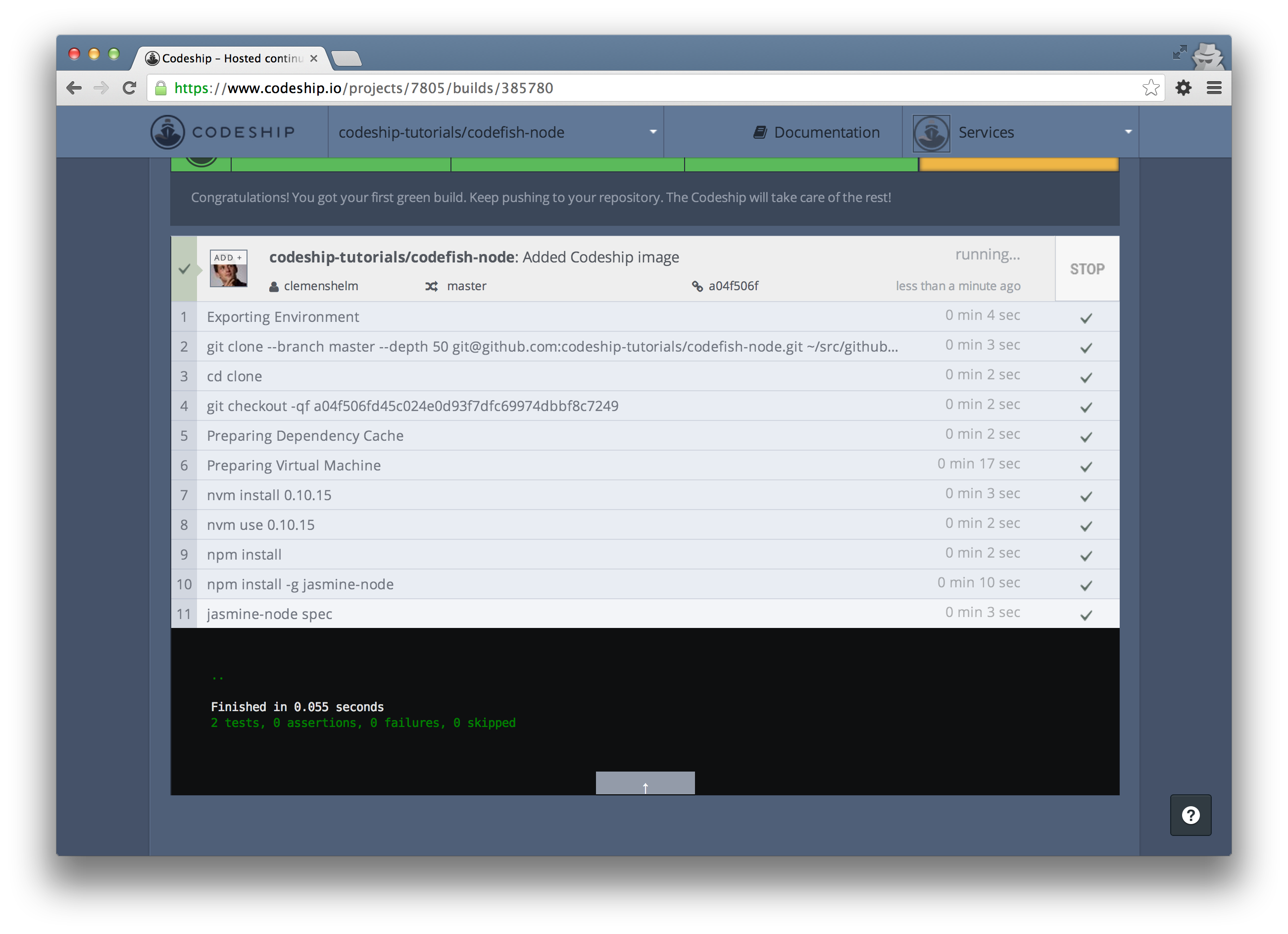The image size is (1288, 934).
Task: Click the scroll-up arrow button below the log
Action: (644, 784)
